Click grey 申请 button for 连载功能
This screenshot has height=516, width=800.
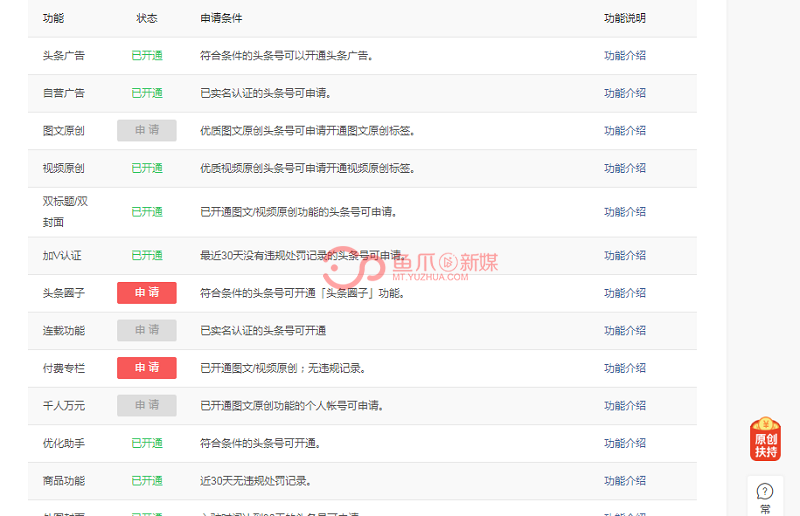[147, 331]
